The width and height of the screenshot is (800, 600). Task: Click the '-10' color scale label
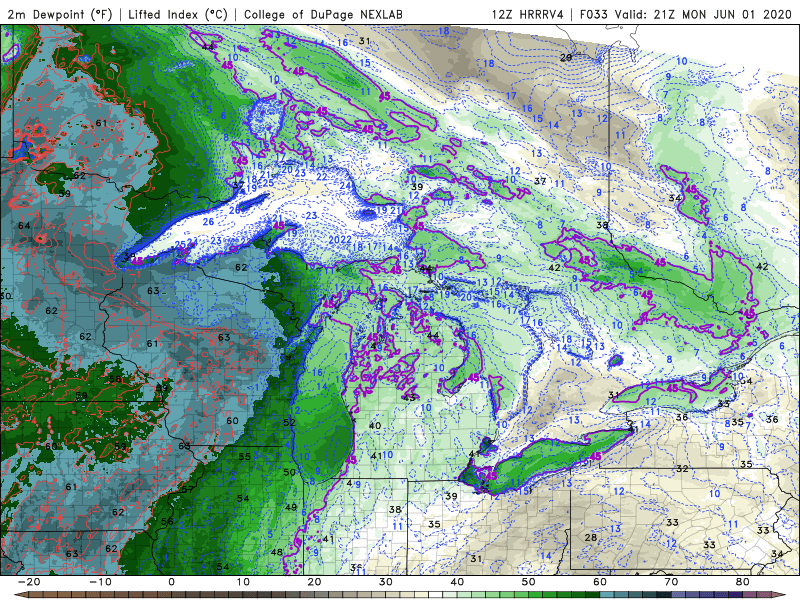(x=100, y=582)
